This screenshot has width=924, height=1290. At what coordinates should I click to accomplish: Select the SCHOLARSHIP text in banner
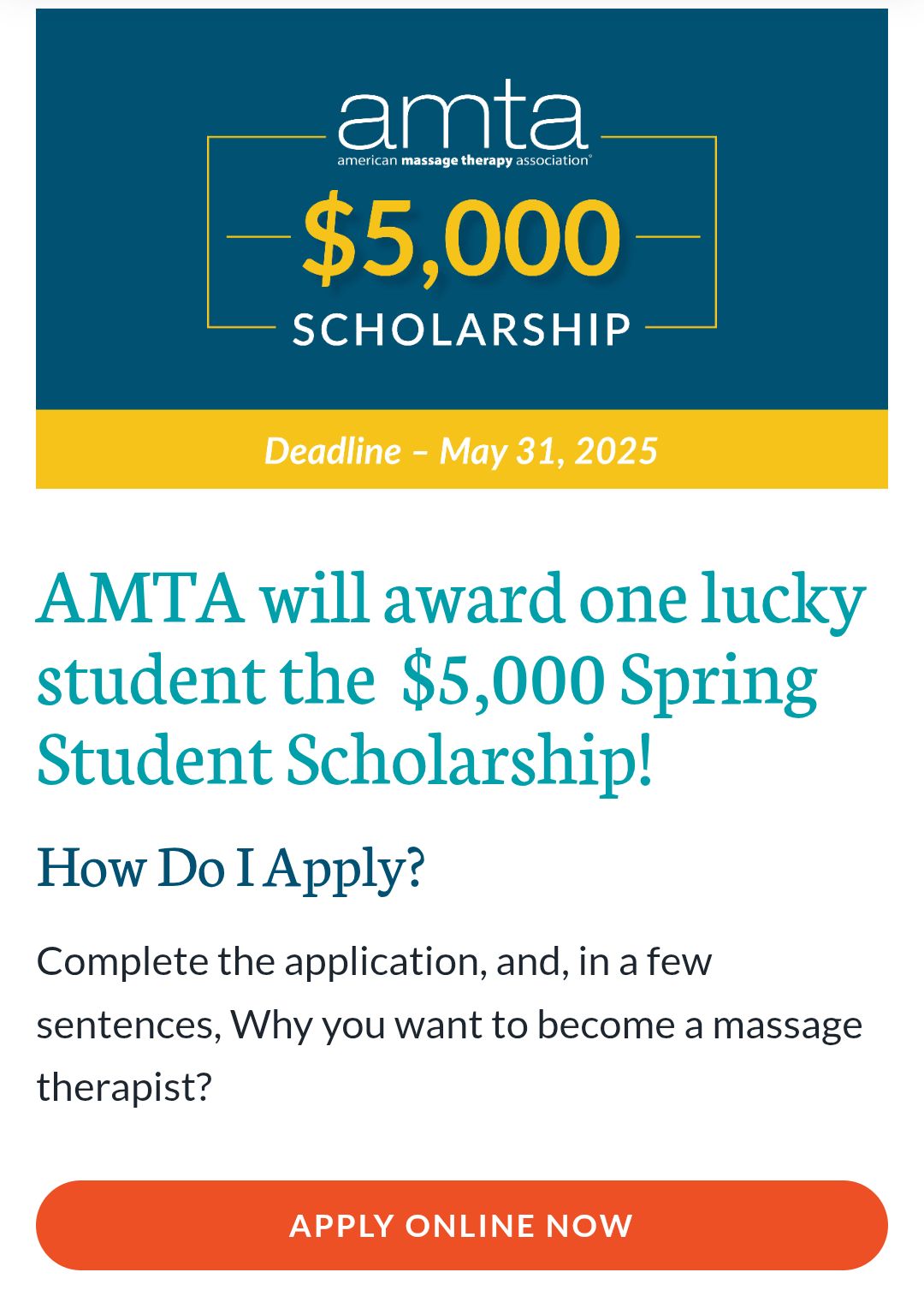[x=462, y=330]
